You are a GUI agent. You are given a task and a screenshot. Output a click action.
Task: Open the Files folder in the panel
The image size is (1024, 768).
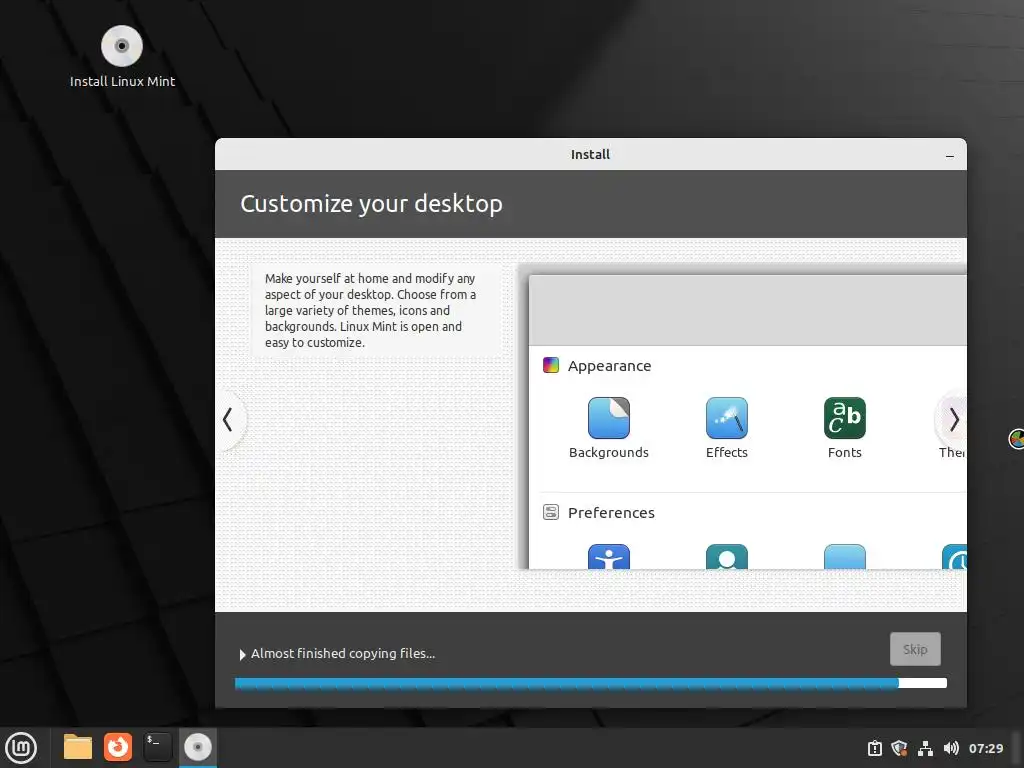coord(78,747)
